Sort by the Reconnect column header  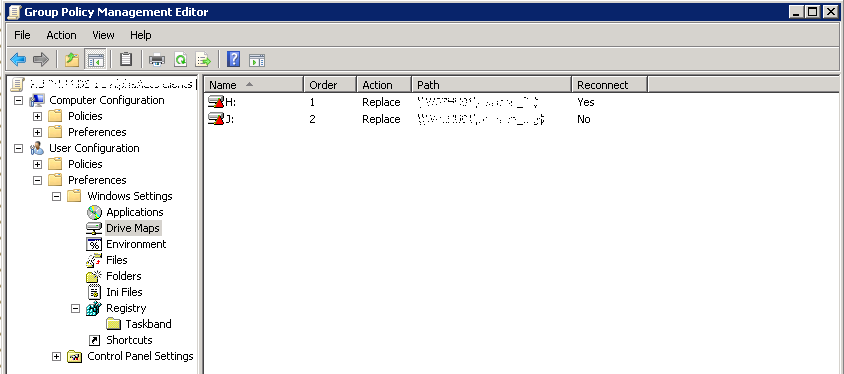pyautogui.click(x=609, y=84)
